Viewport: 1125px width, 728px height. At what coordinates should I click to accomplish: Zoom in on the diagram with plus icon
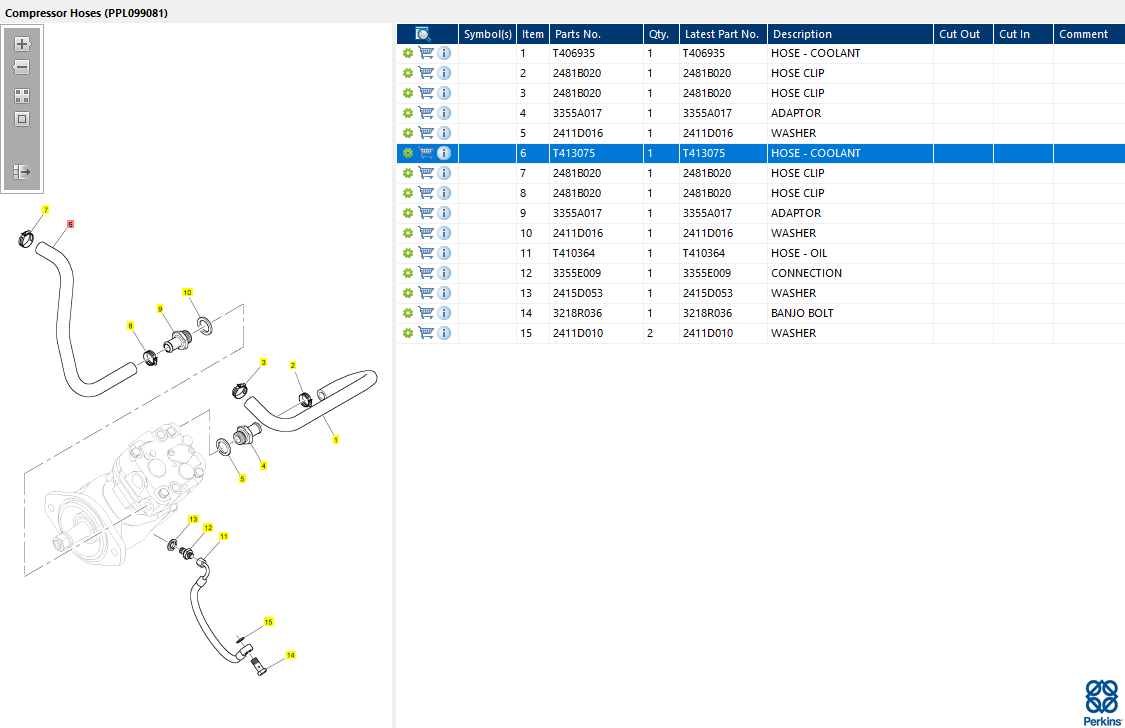click(22, 44)
